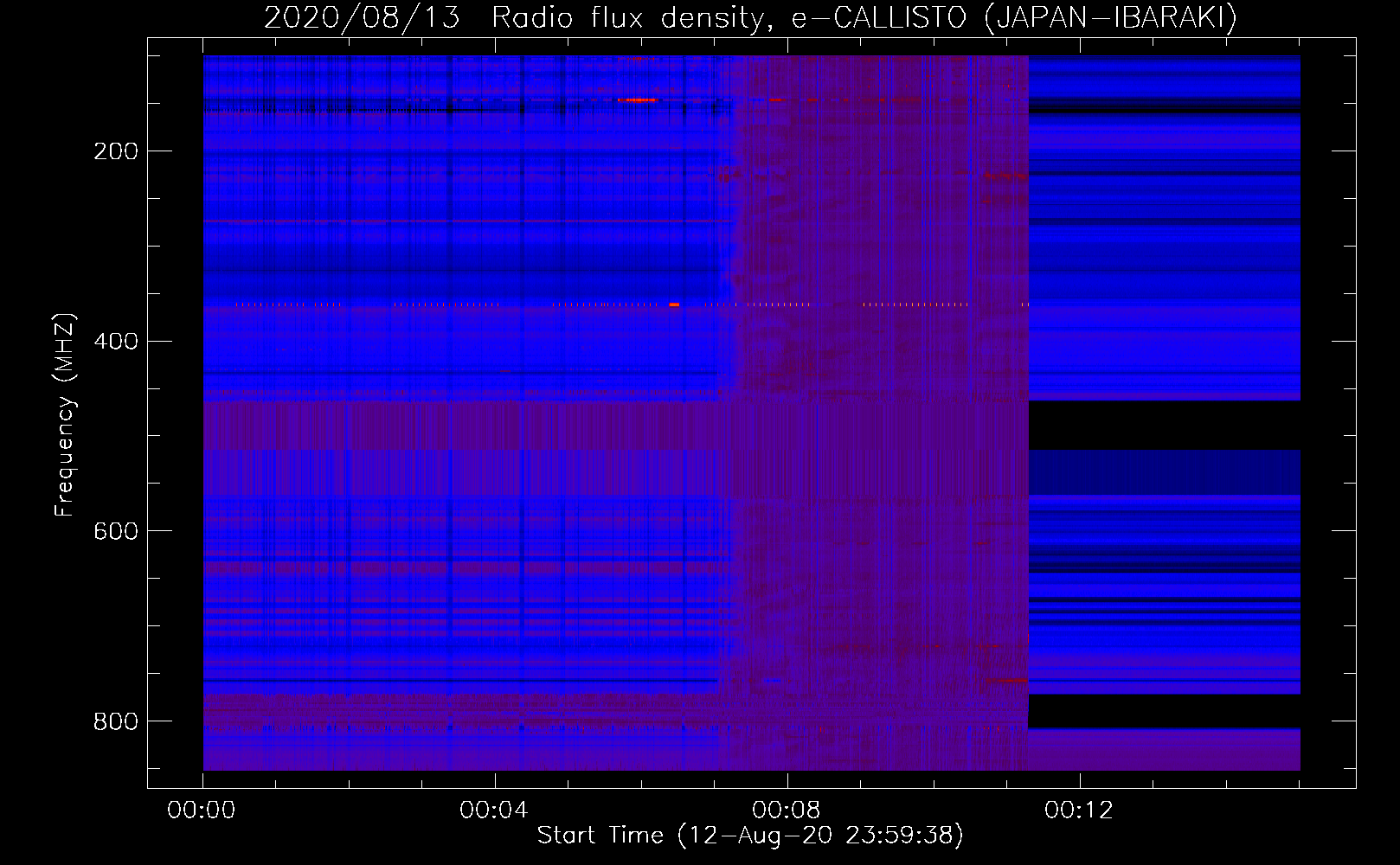
Task: Click the 'Start Time (12-Aug-20 23:59:38)' label
Action: (750, 836)
